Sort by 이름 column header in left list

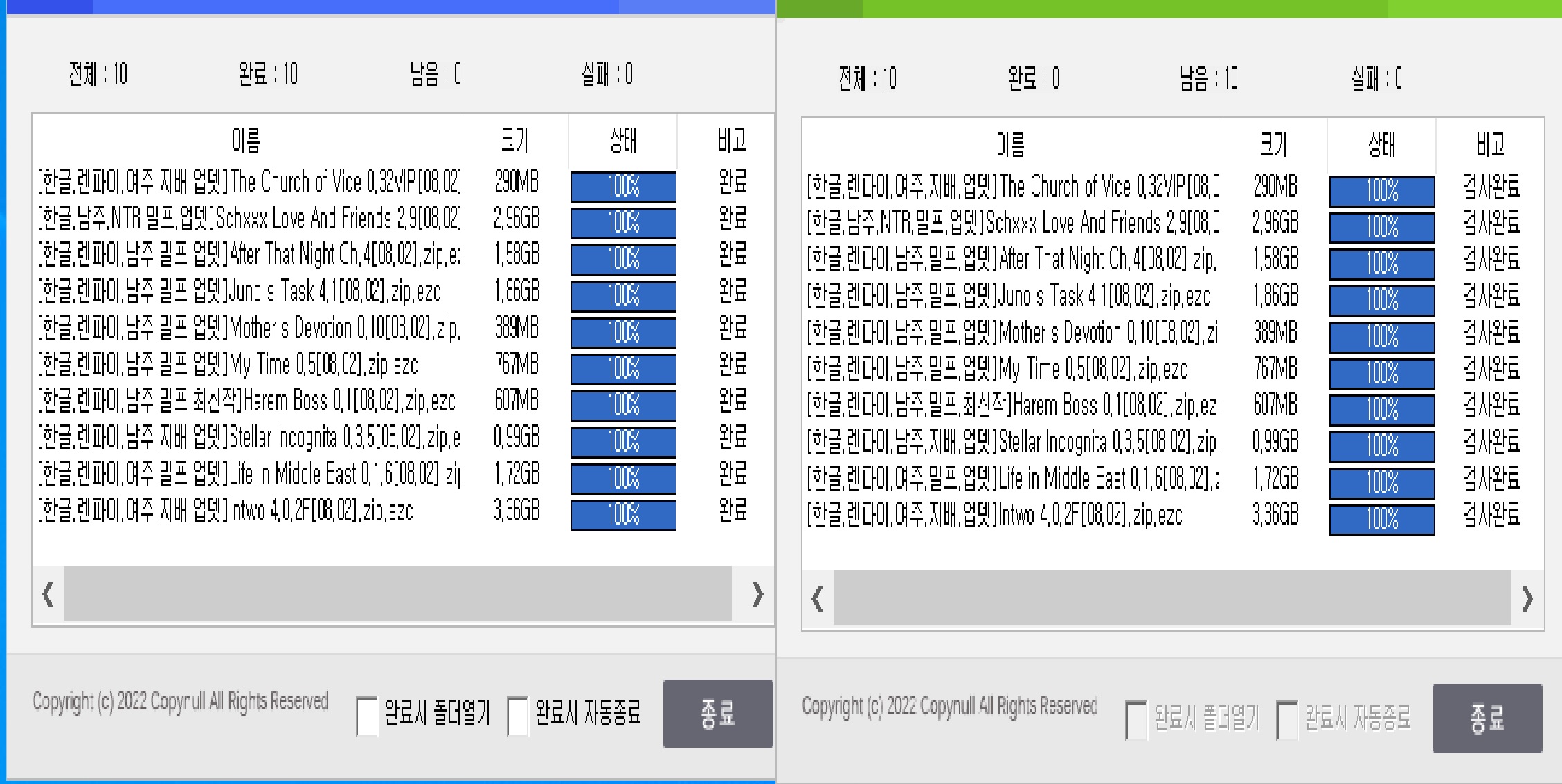246,140
